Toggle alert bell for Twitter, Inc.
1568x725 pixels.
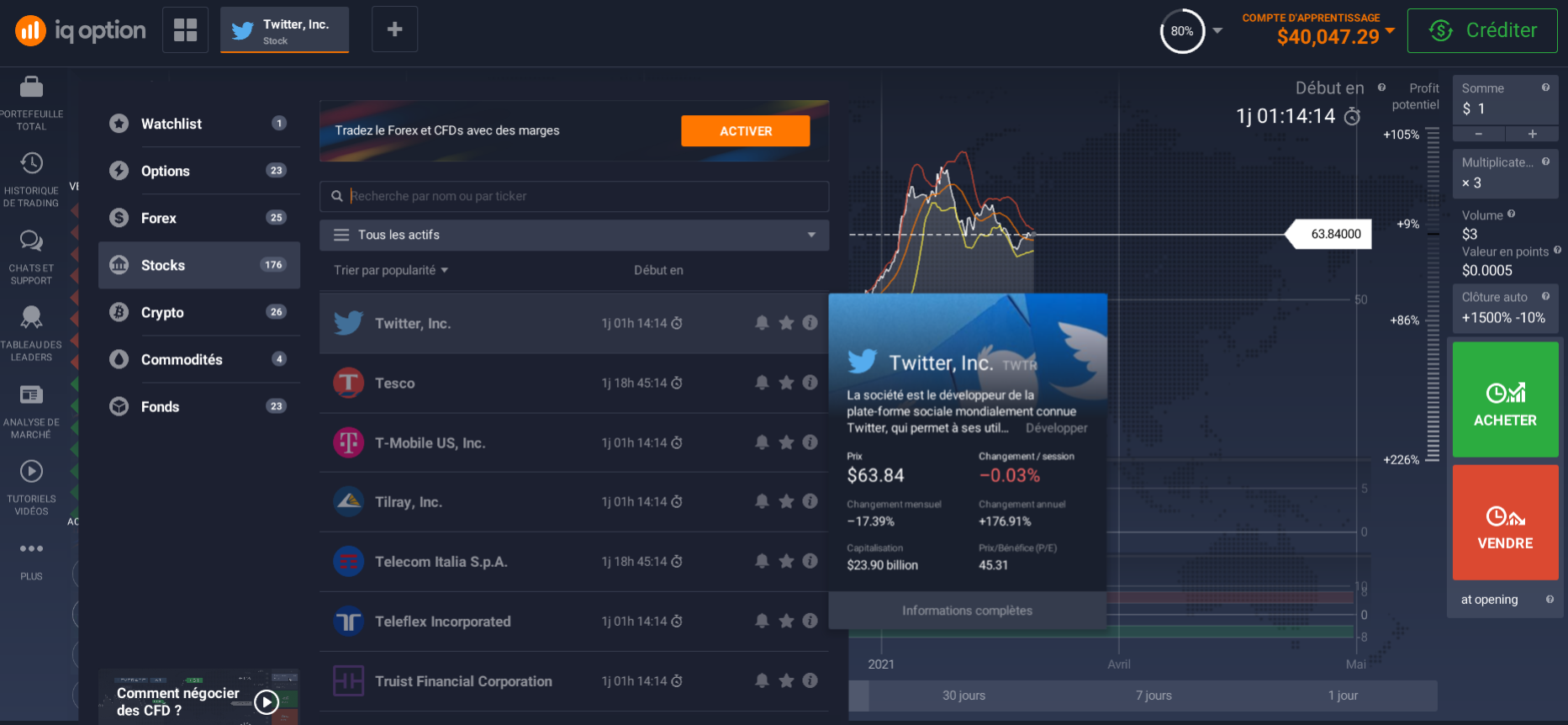click(762, 323)
